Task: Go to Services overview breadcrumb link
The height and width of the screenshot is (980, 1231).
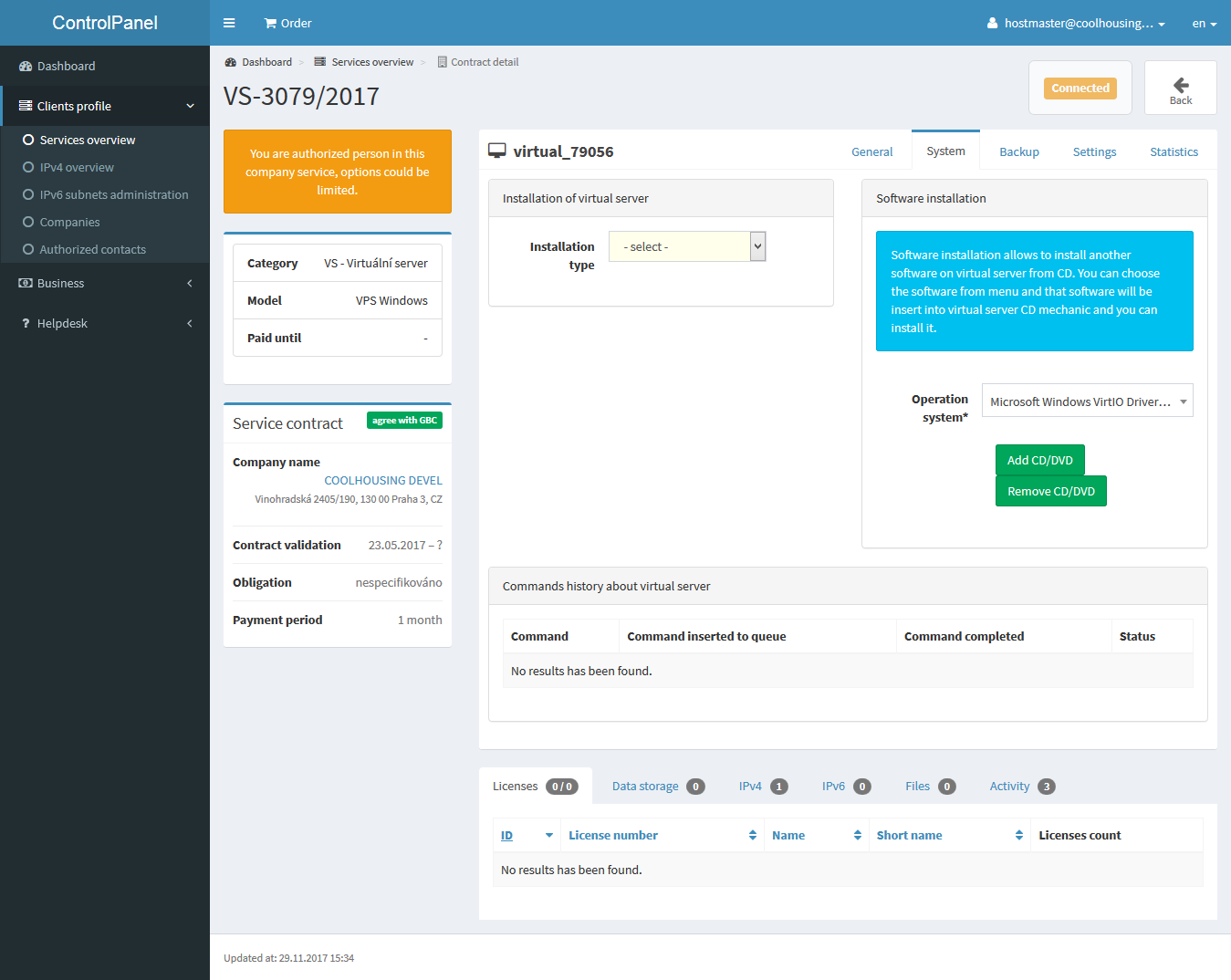Action: [372, 62]
